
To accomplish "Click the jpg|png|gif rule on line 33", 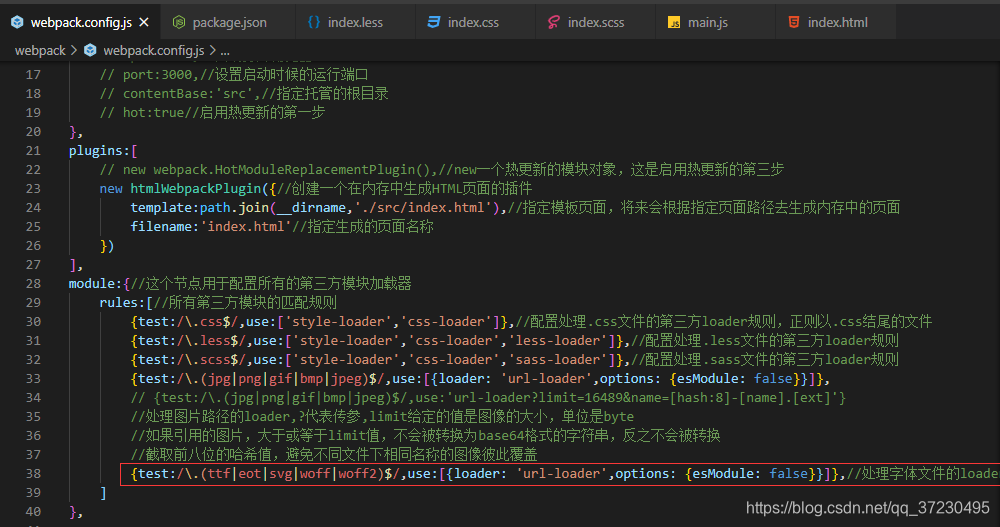I will (x=480, y=378).
